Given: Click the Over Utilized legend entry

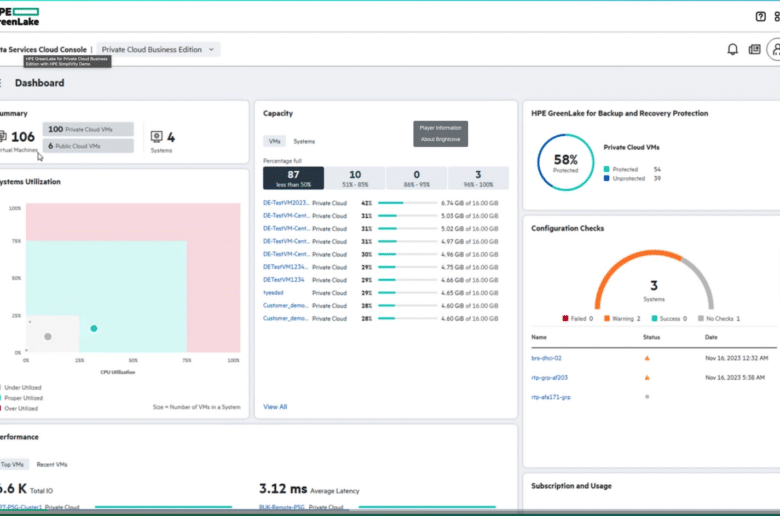Looking at the screenshot, I should click(19, 409).
